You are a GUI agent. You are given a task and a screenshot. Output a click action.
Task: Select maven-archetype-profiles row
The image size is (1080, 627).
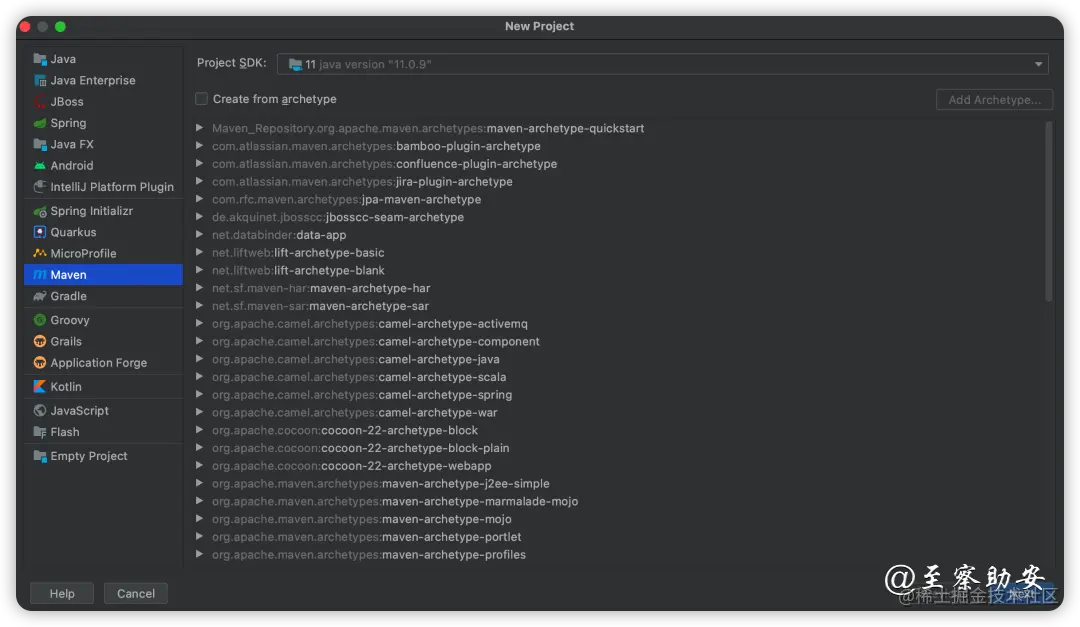coord(368,555)
